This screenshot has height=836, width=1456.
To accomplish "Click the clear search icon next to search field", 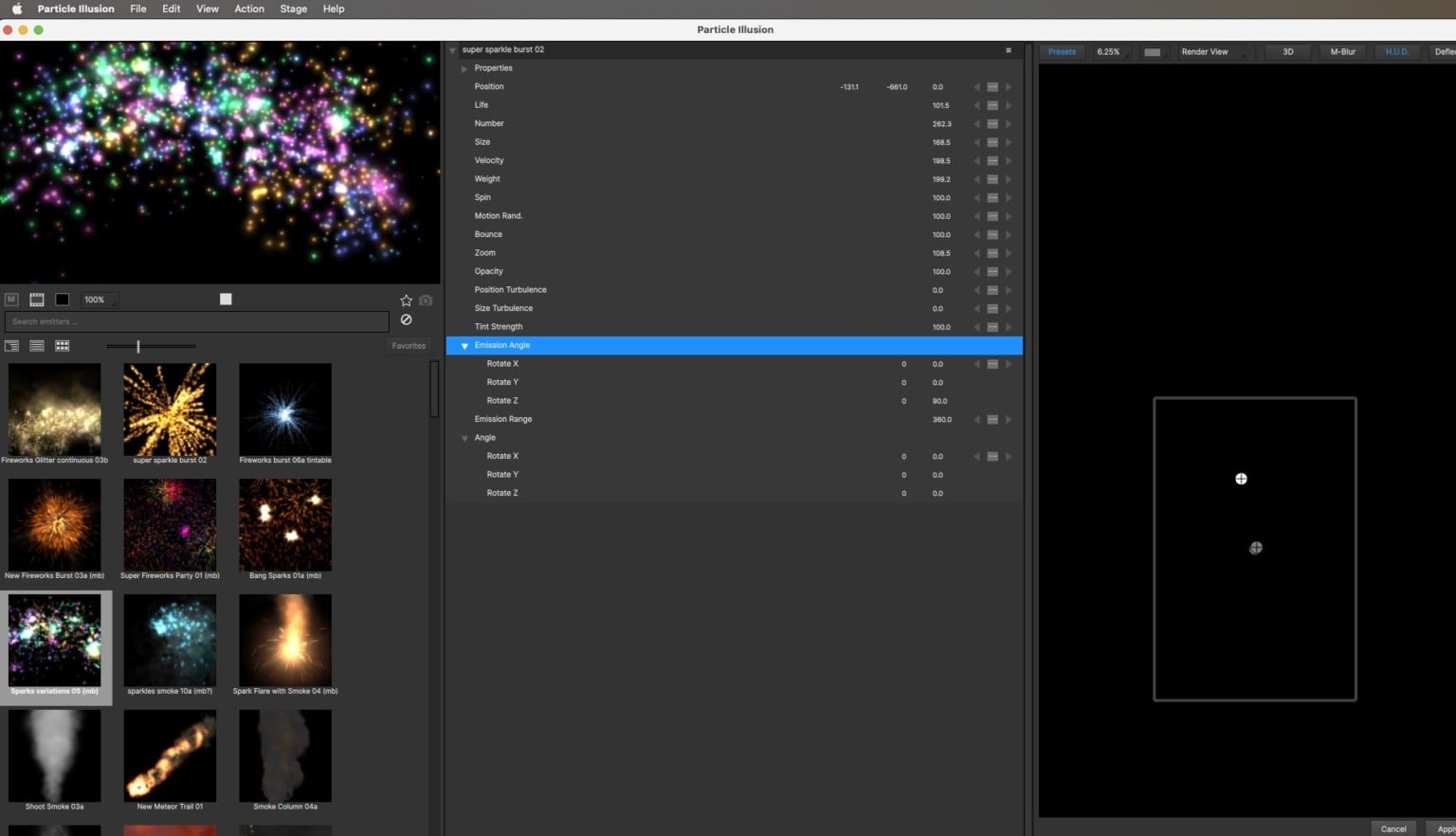I will 406,320.
